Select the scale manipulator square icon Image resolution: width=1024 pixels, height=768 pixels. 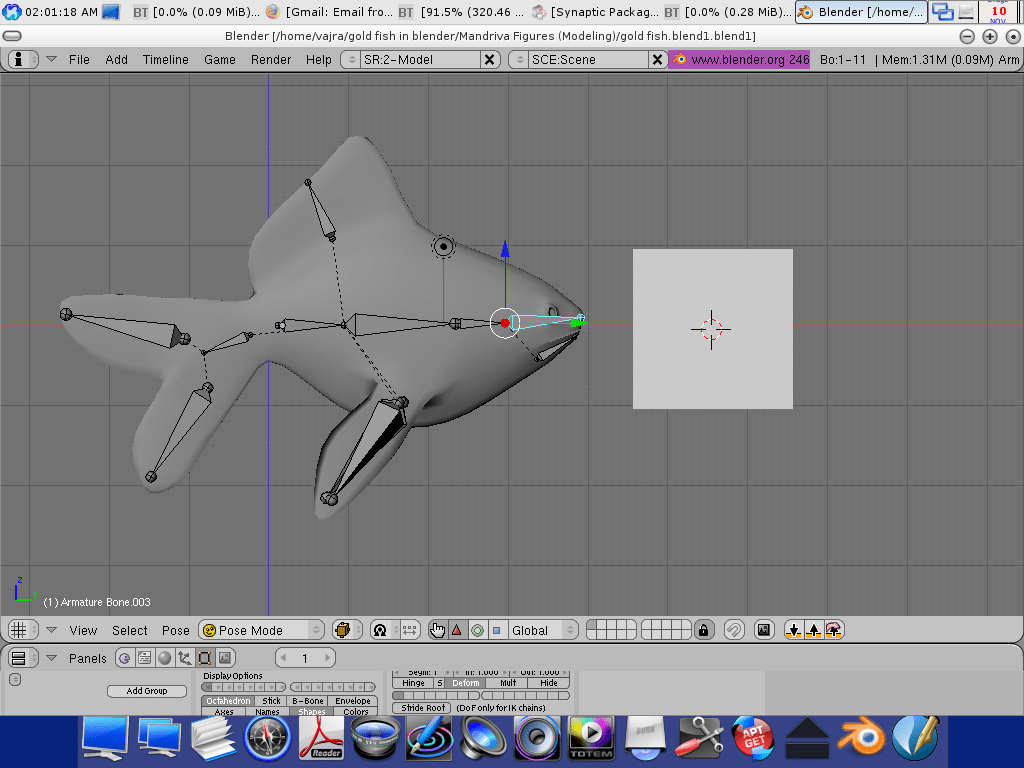tap(496, 630)
